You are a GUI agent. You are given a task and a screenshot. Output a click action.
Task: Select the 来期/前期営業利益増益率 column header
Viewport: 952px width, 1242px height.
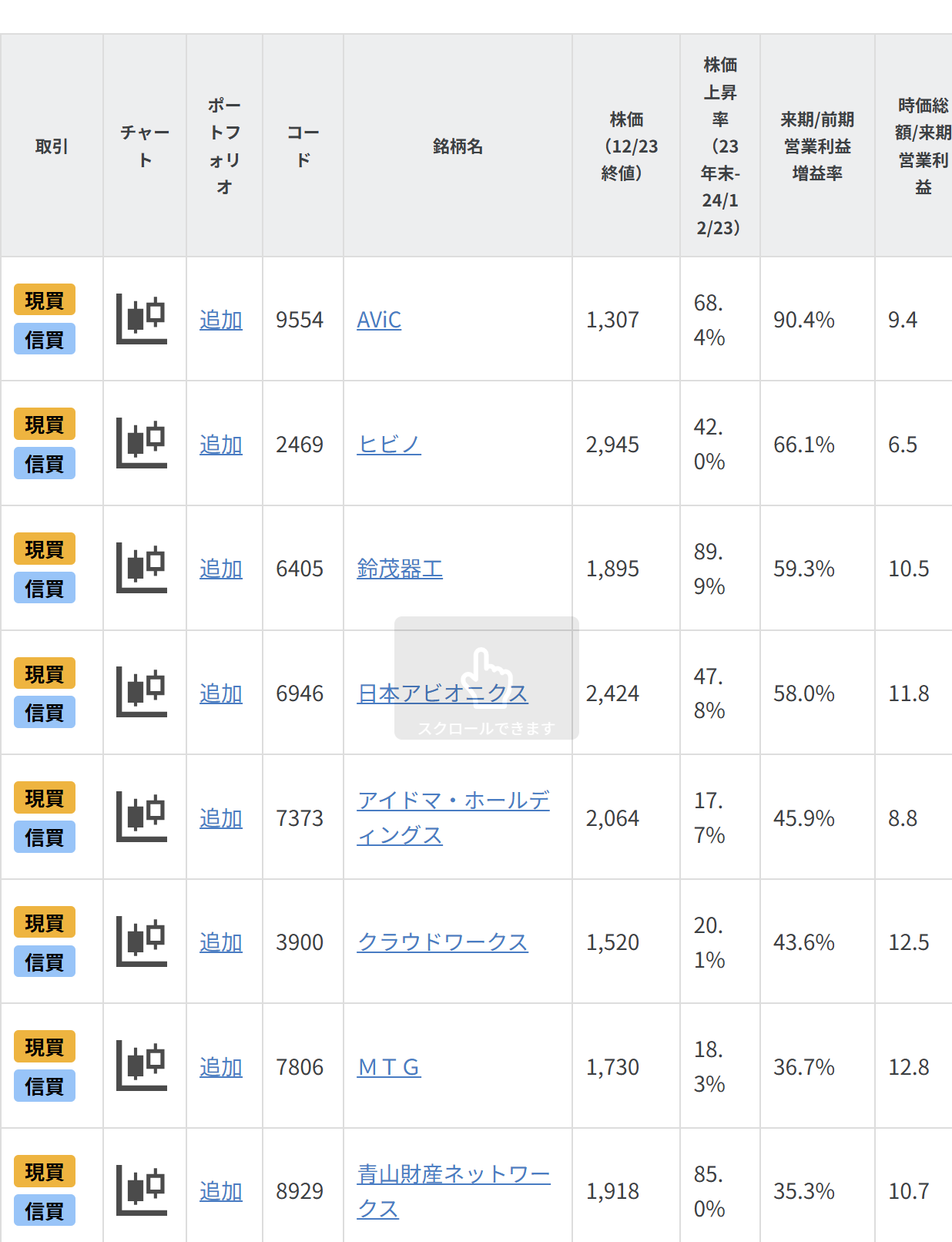(x=817, y=146)
